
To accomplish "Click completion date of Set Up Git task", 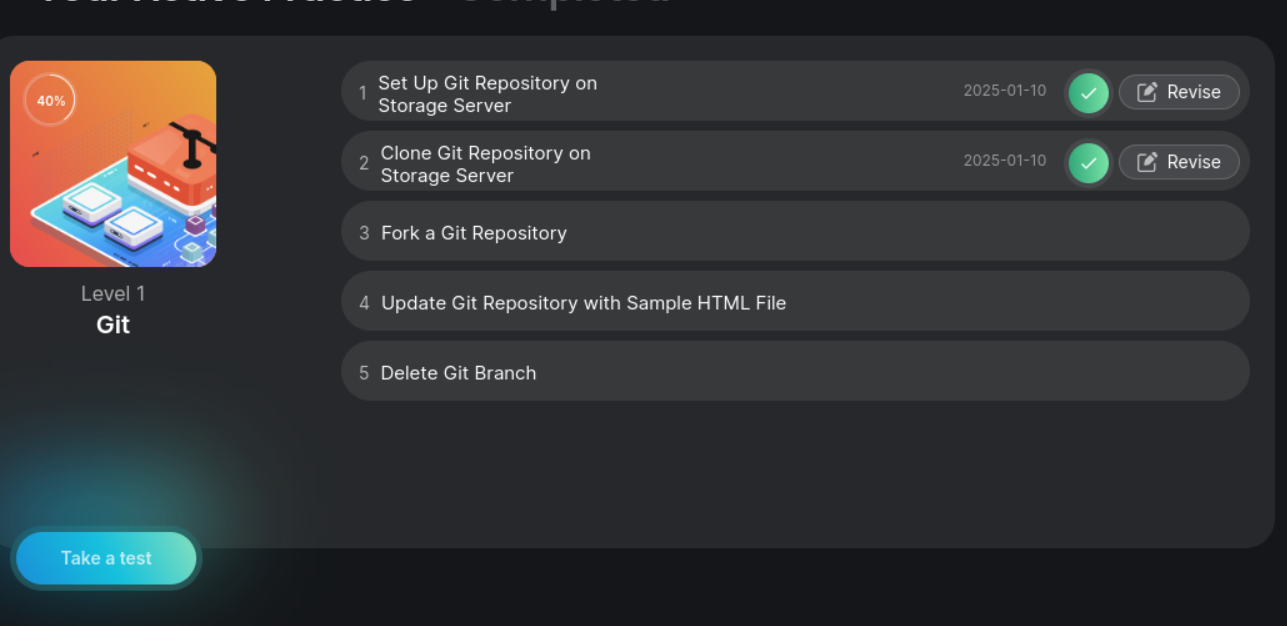I will (1004, 91).
